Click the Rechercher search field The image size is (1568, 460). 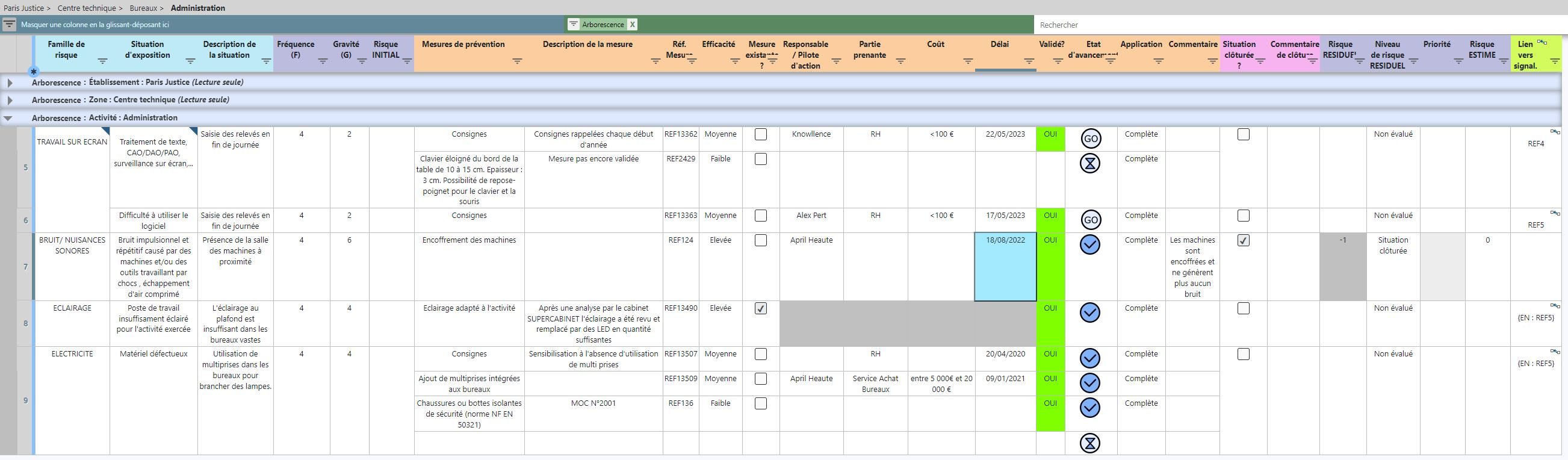coord(1300,25)
